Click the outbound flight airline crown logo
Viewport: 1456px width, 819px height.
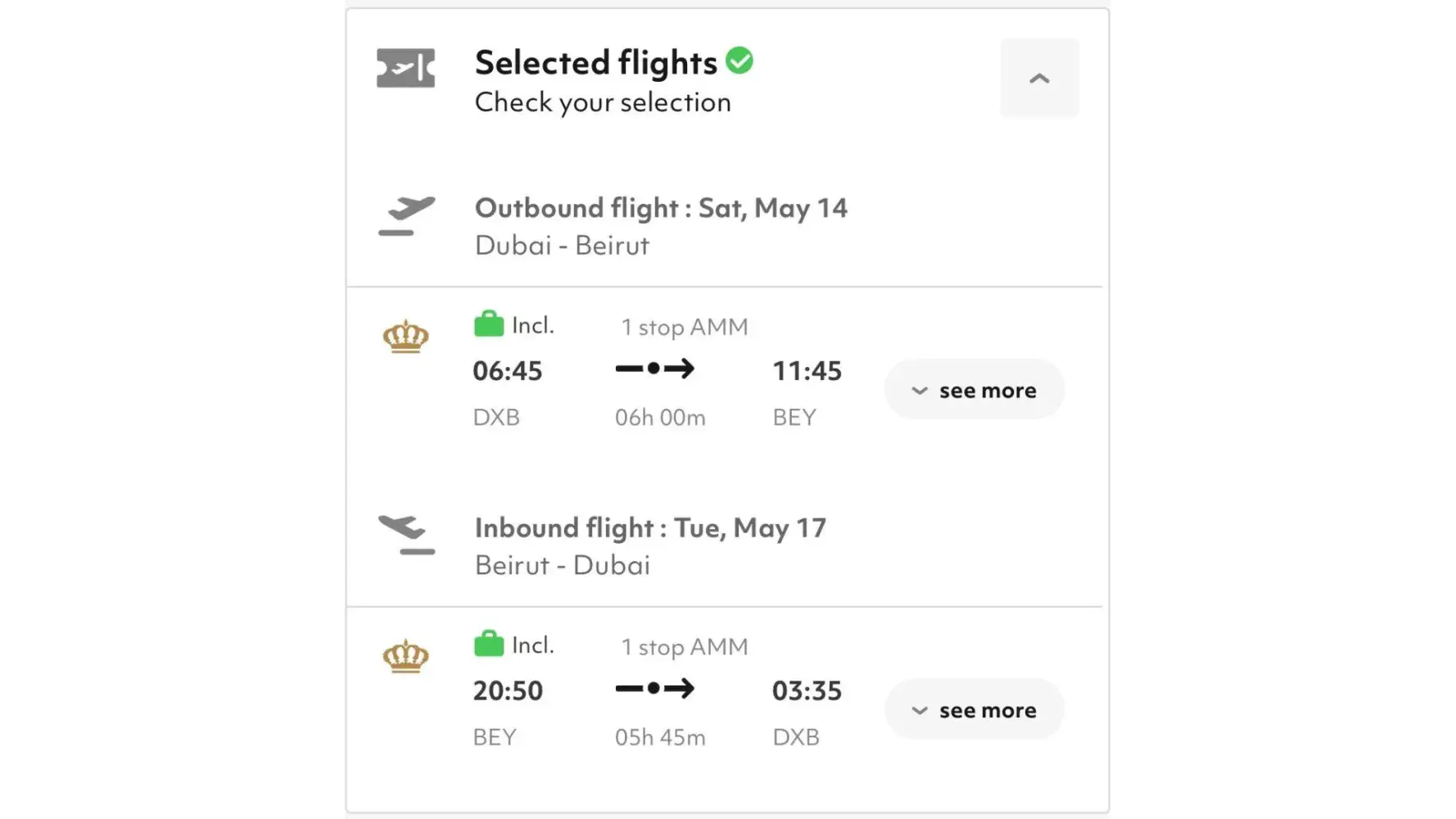pos(406,337)
